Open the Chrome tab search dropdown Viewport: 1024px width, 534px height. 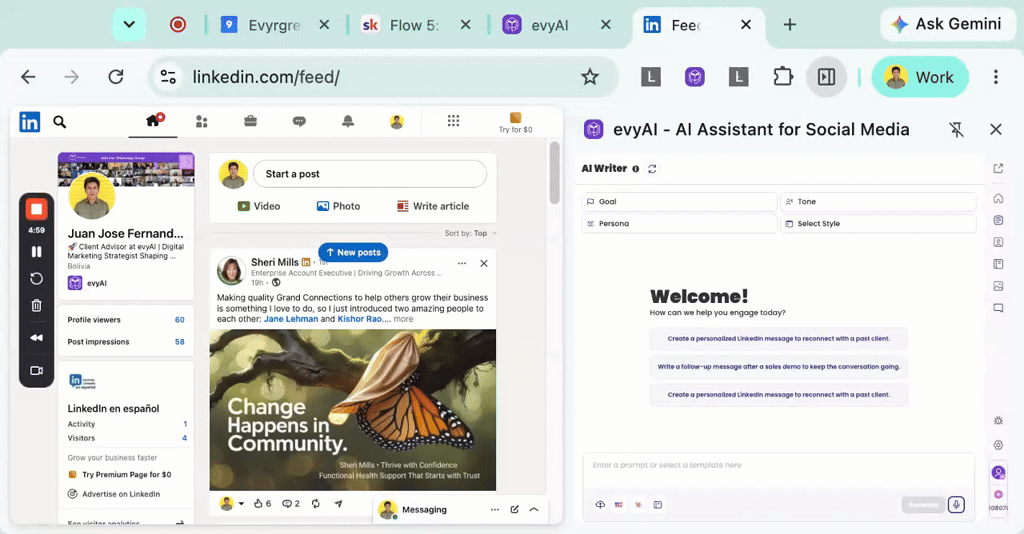(129, 25)
